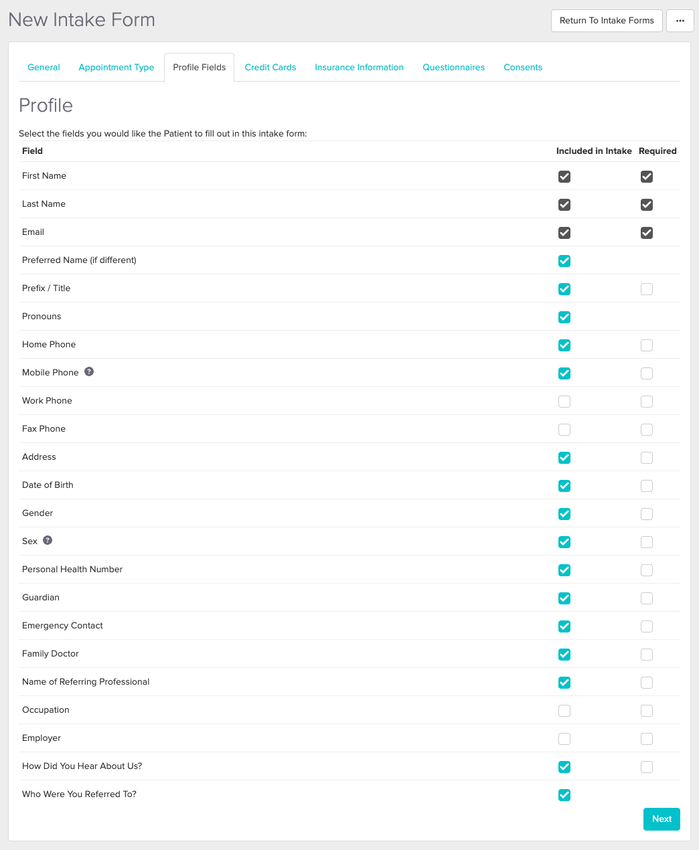Select the Questionnaires tab
This screenshot has height=850, width=699.
click(x=453, y=67)
